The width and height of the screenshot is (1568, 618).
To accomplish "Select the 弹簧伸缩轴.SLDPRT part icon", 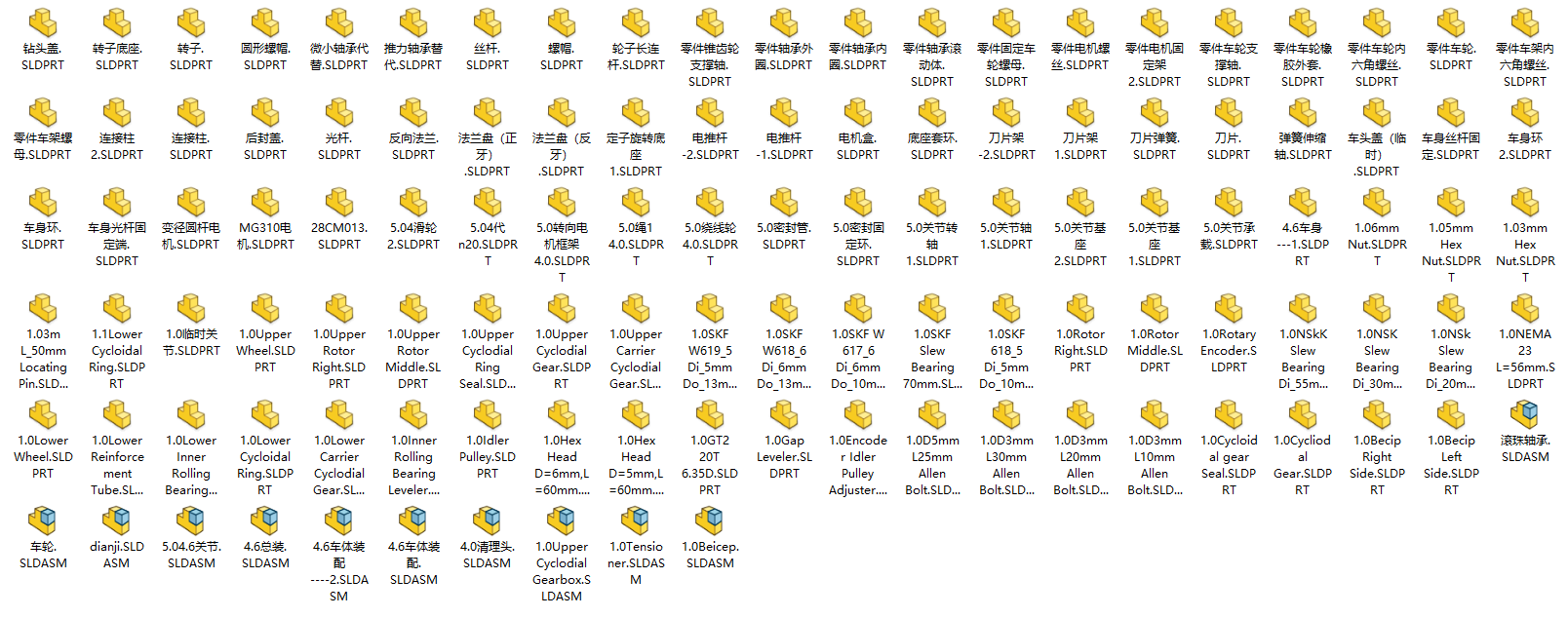I will coord(1303,113).
